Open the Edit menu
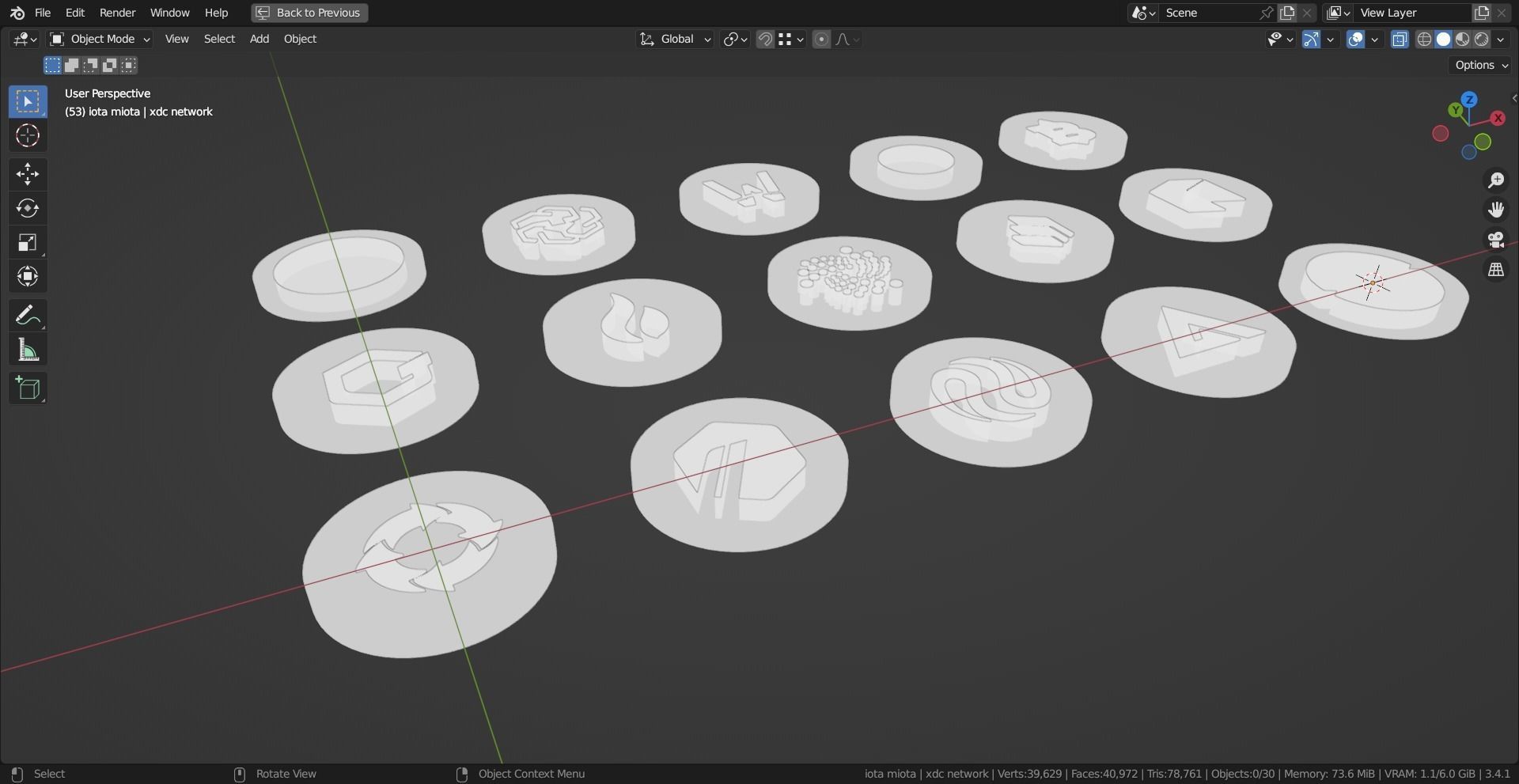The width and height of the screenshot is (1519, 784). 75,13
